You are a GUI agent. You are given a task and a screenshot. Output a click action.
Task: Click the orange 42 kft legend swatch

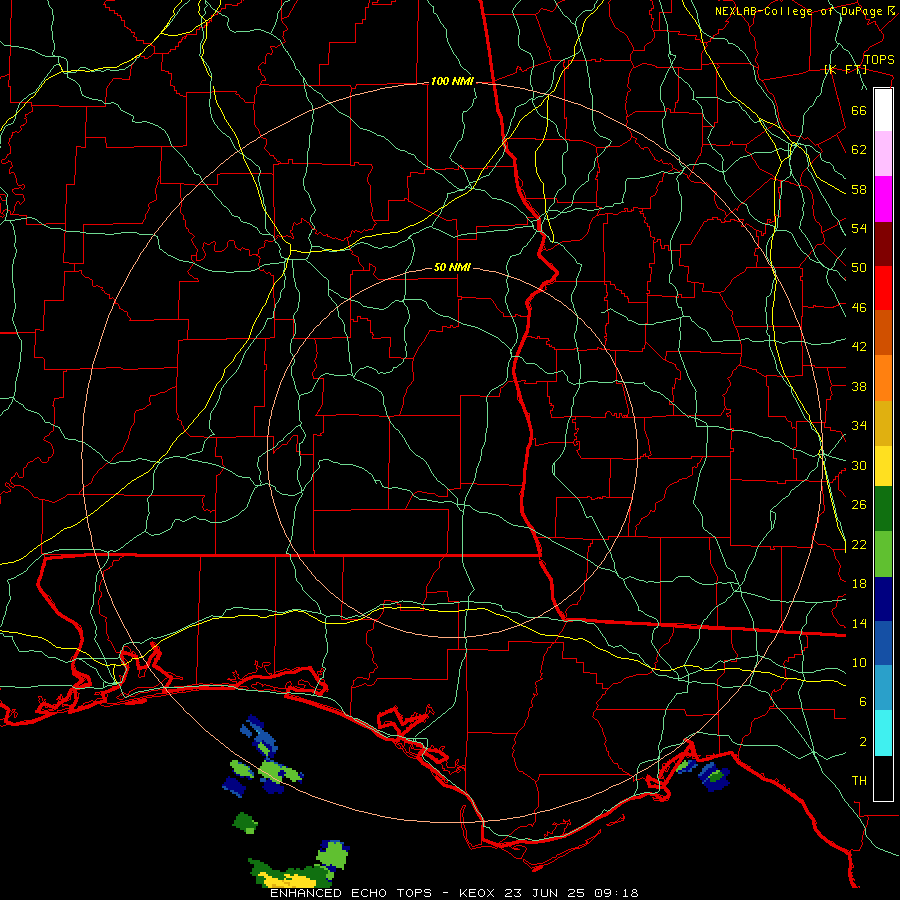coord(883,377)
